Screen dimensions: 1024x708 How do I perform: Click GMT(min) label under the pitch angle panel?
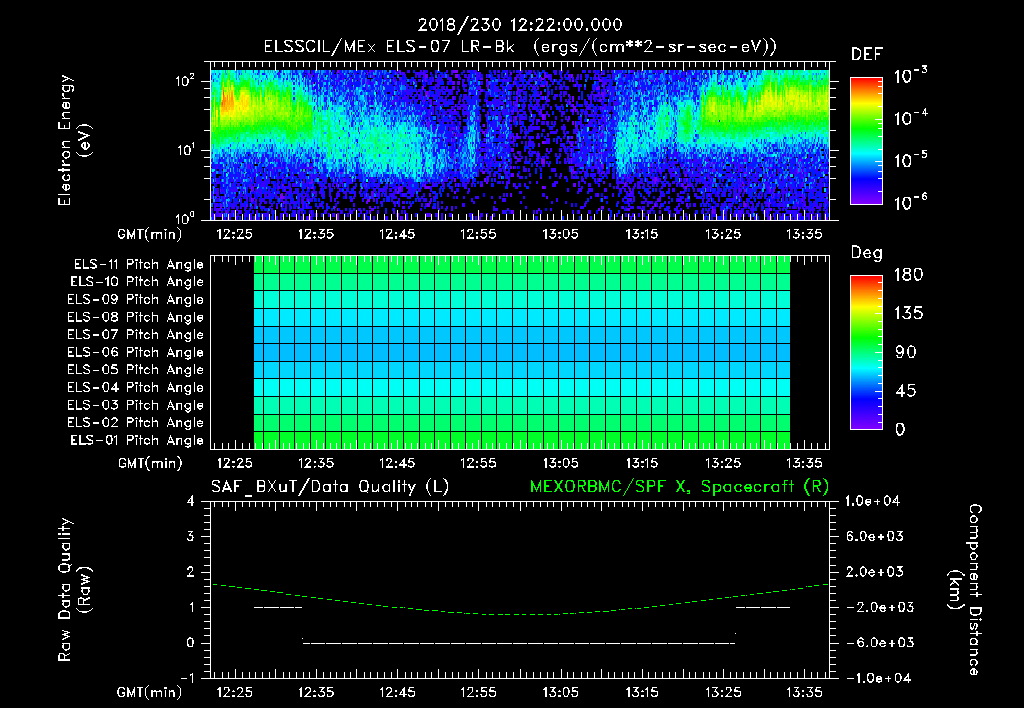(x=150, y=463)
